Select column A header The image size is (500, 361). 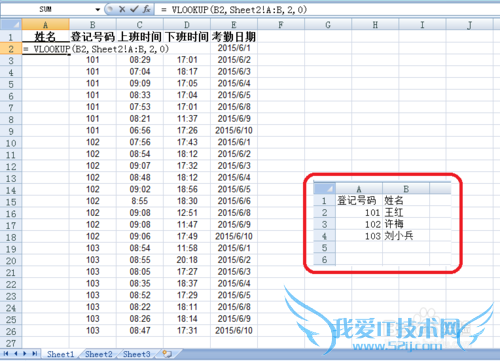[x=46, y=25]
